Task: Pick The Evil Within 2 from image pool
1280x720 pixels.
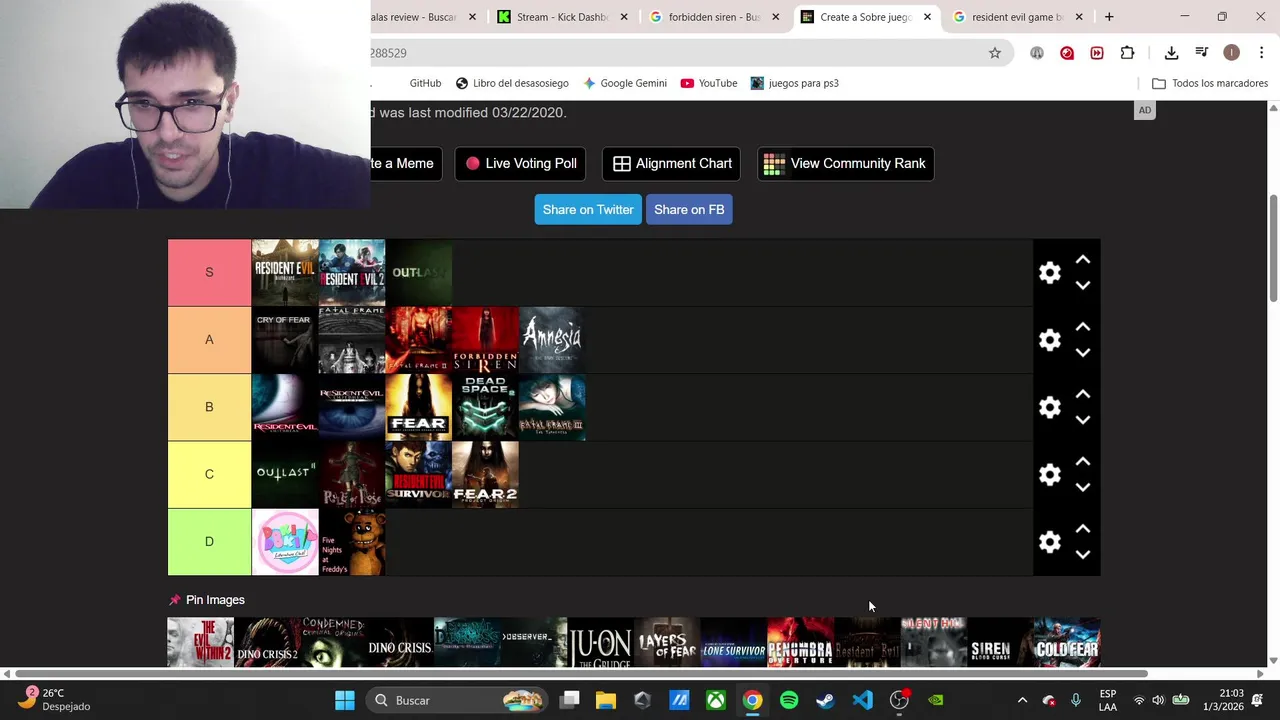Action: pos(201,642)
